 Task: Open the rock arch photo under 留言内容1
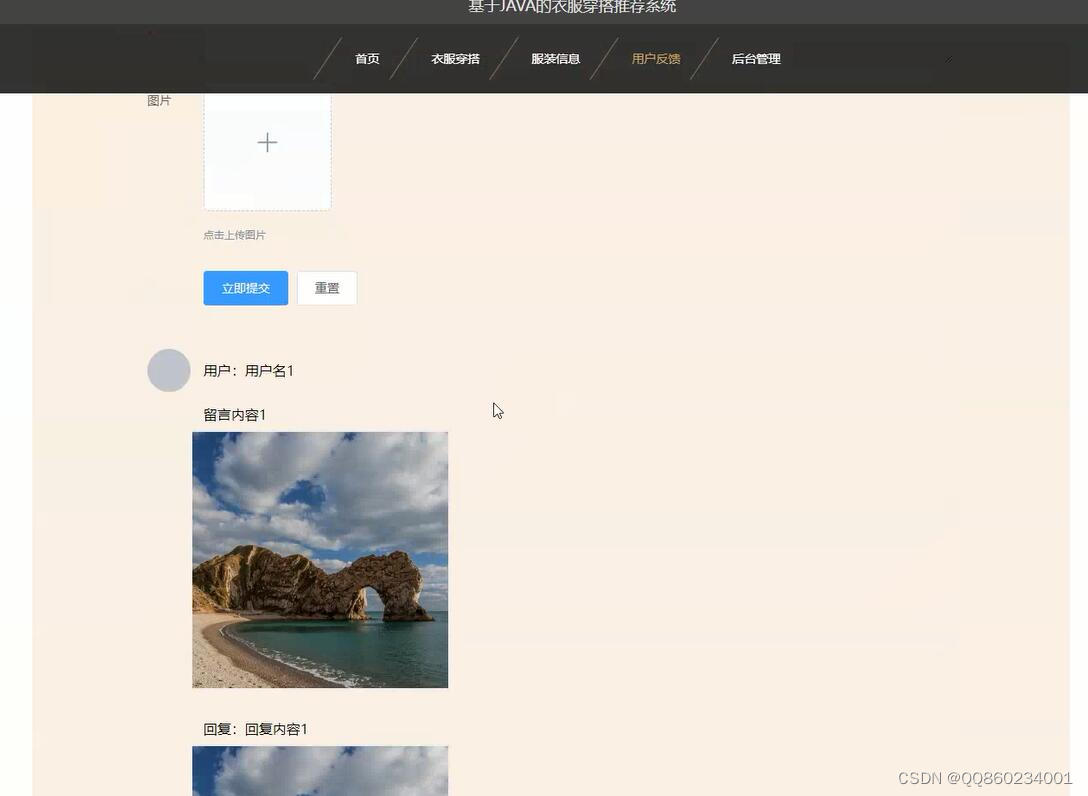coord(320,560)
